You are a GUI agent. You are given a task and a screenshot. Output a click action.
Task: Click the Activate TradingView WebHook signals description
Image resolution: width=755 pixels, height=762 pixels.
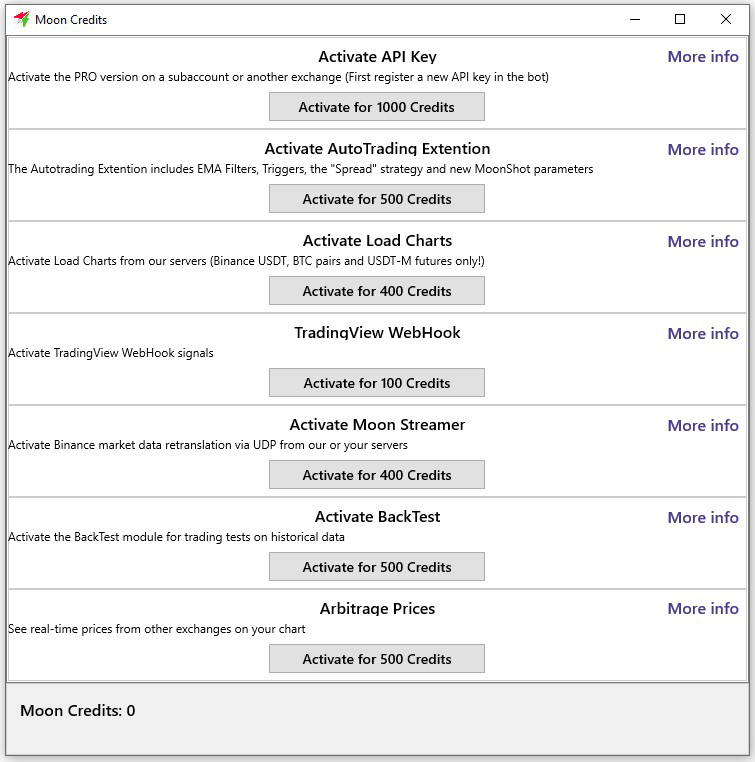point(111,353)
